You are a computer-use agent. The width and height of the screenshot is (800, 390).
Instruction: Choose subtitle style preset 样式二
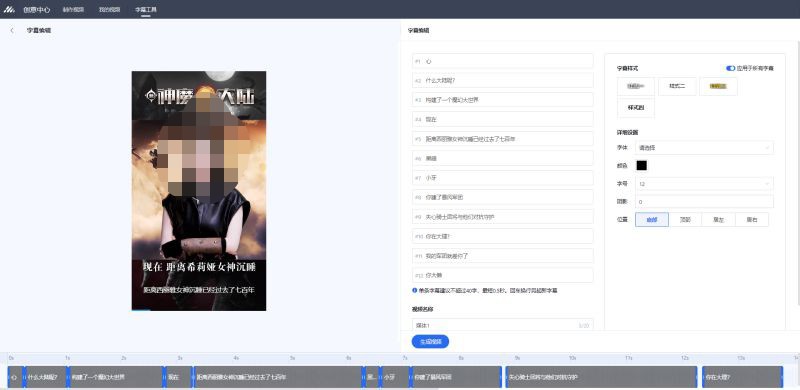click(x=677, y=86)
